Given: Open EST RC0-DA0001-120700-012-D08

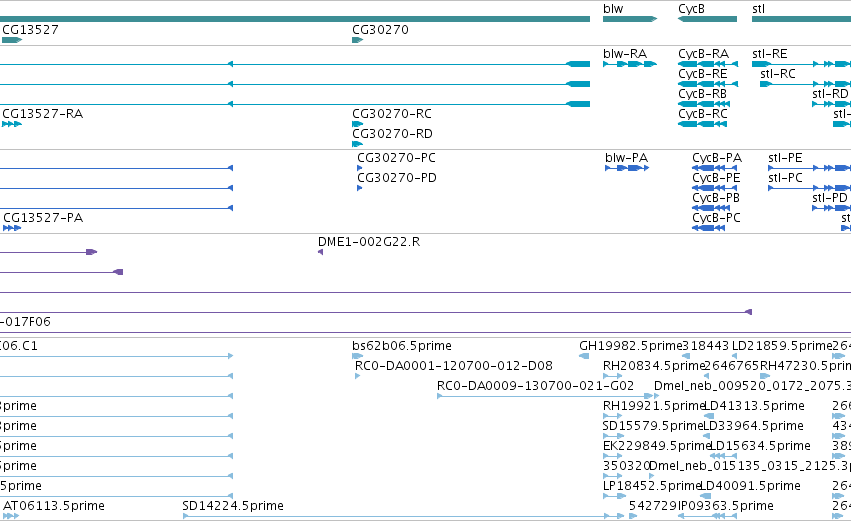Looking at the screenshot, I should coord(454,366).
